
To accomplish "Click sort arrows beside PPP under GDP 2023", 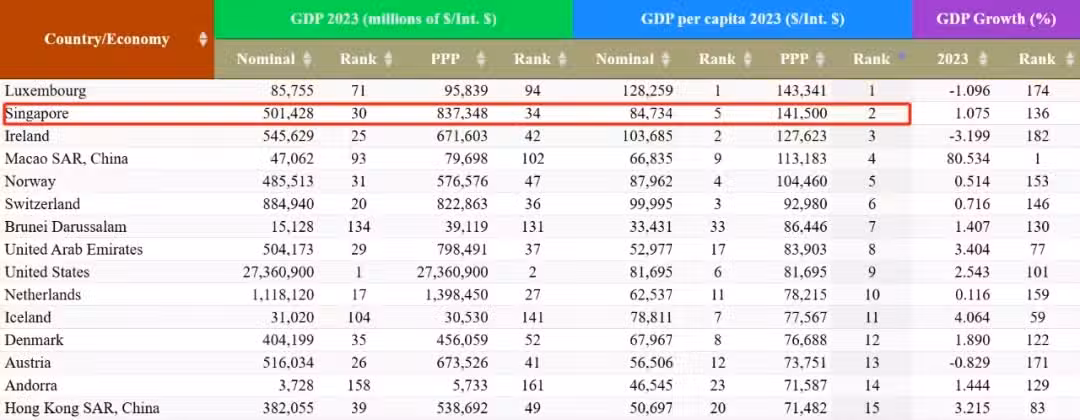I will pyautogui.click(x=481, y=59).
